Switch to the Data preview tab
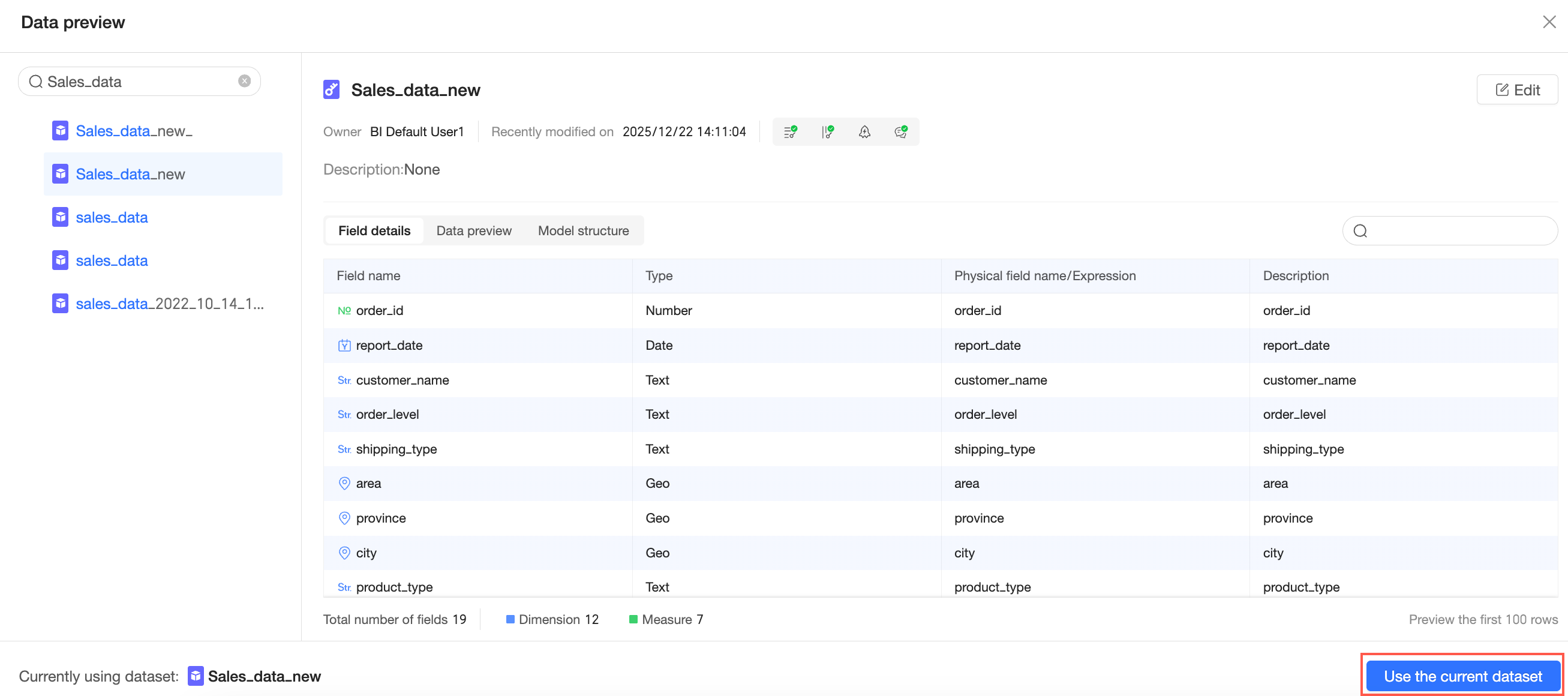Screen dimensions: 1568x696 [x=473, y=231]
